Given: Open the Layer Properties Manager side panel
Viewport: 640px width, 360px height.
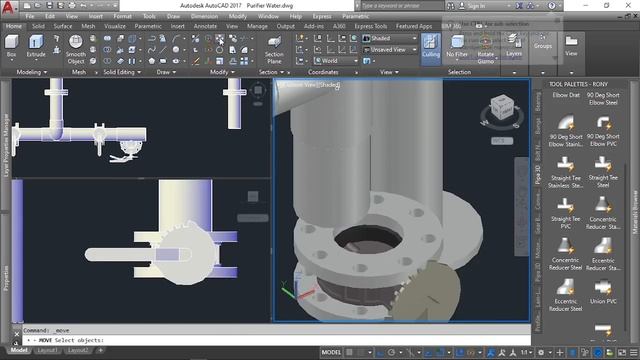Looking at the screenshot, I should pos(6,145).
